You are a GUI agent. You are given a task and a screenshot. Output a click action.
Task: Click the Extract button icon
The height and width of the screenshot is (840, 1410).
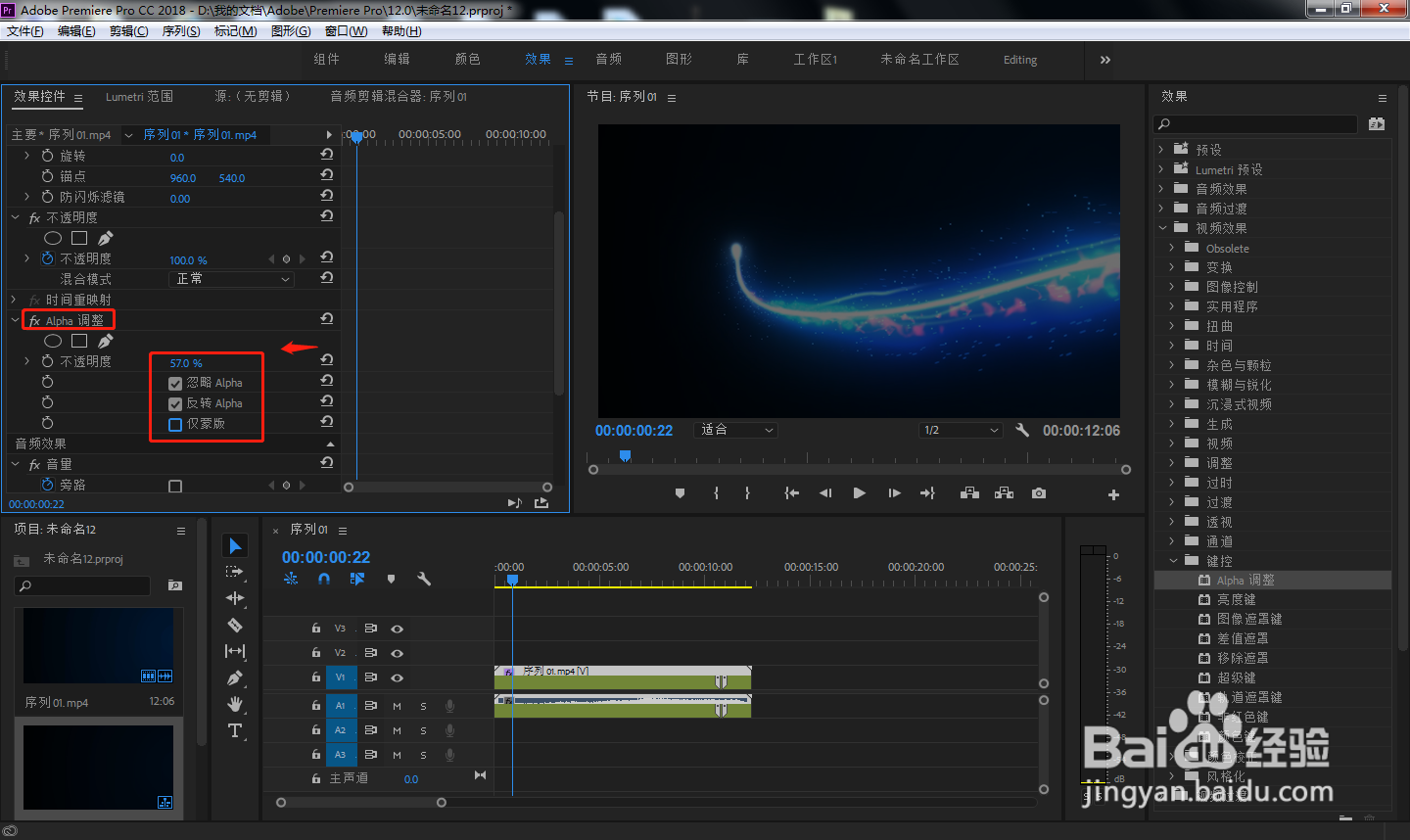[x=1004, y=493]
